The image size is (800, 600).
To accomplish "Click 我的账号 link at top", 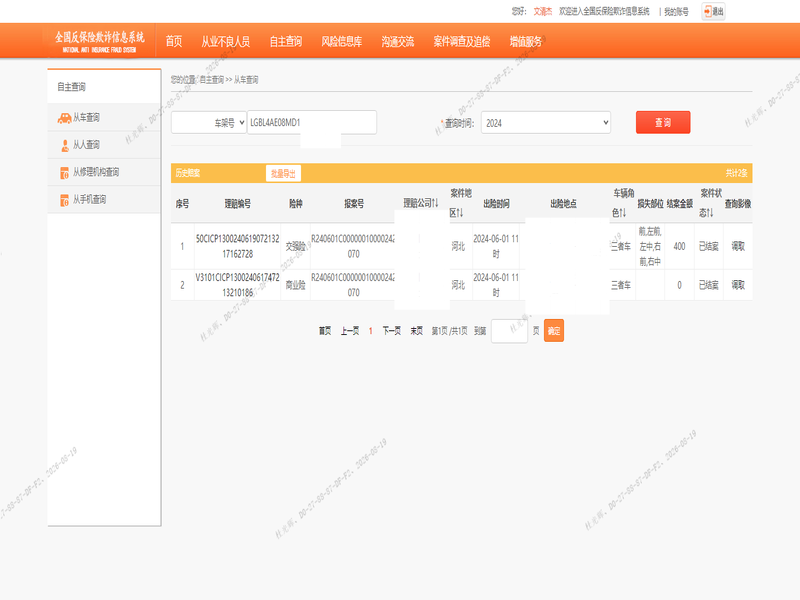I will point(676,11).
